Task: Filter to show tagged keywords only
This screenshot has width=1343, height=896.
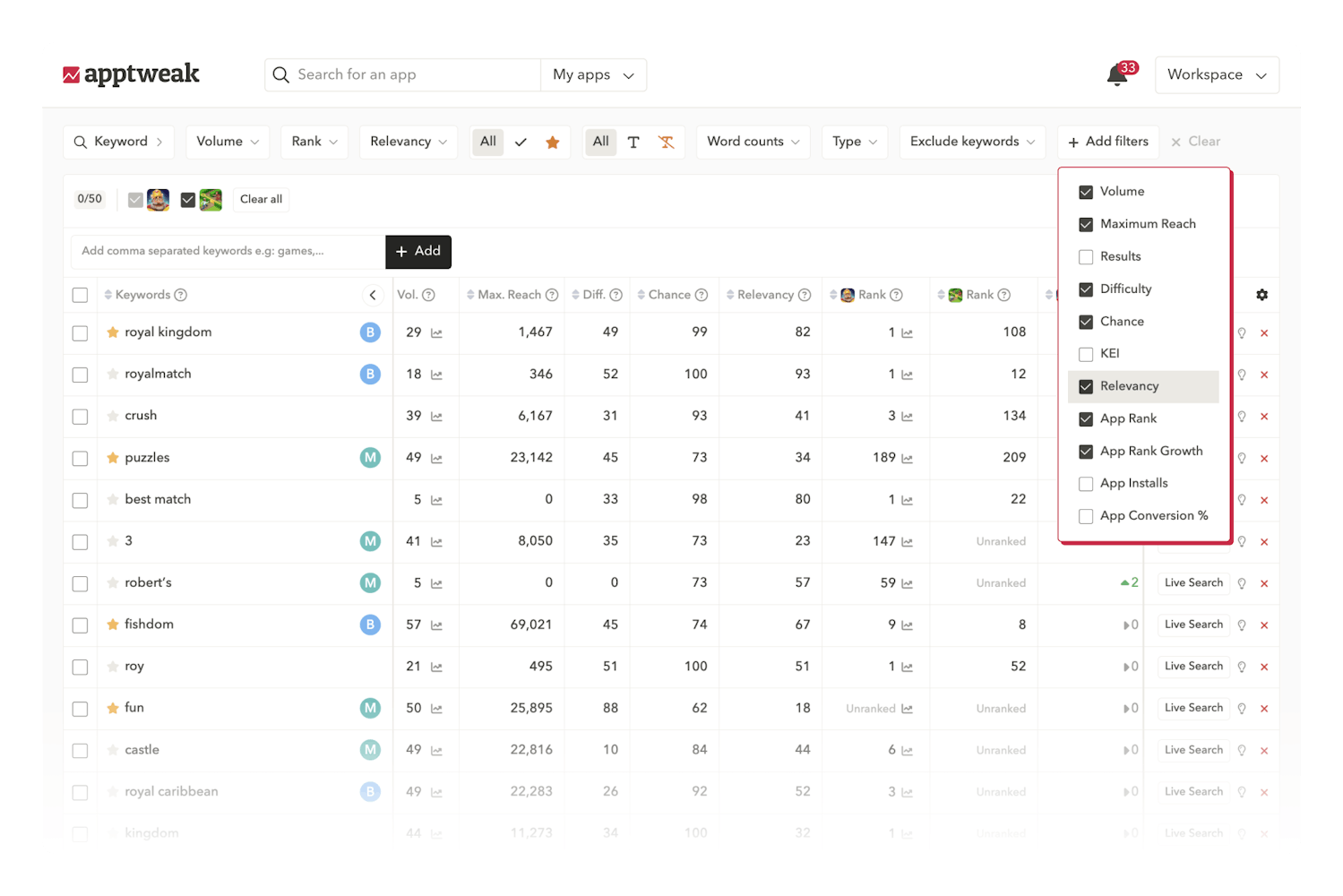Action: click(633, 142)
